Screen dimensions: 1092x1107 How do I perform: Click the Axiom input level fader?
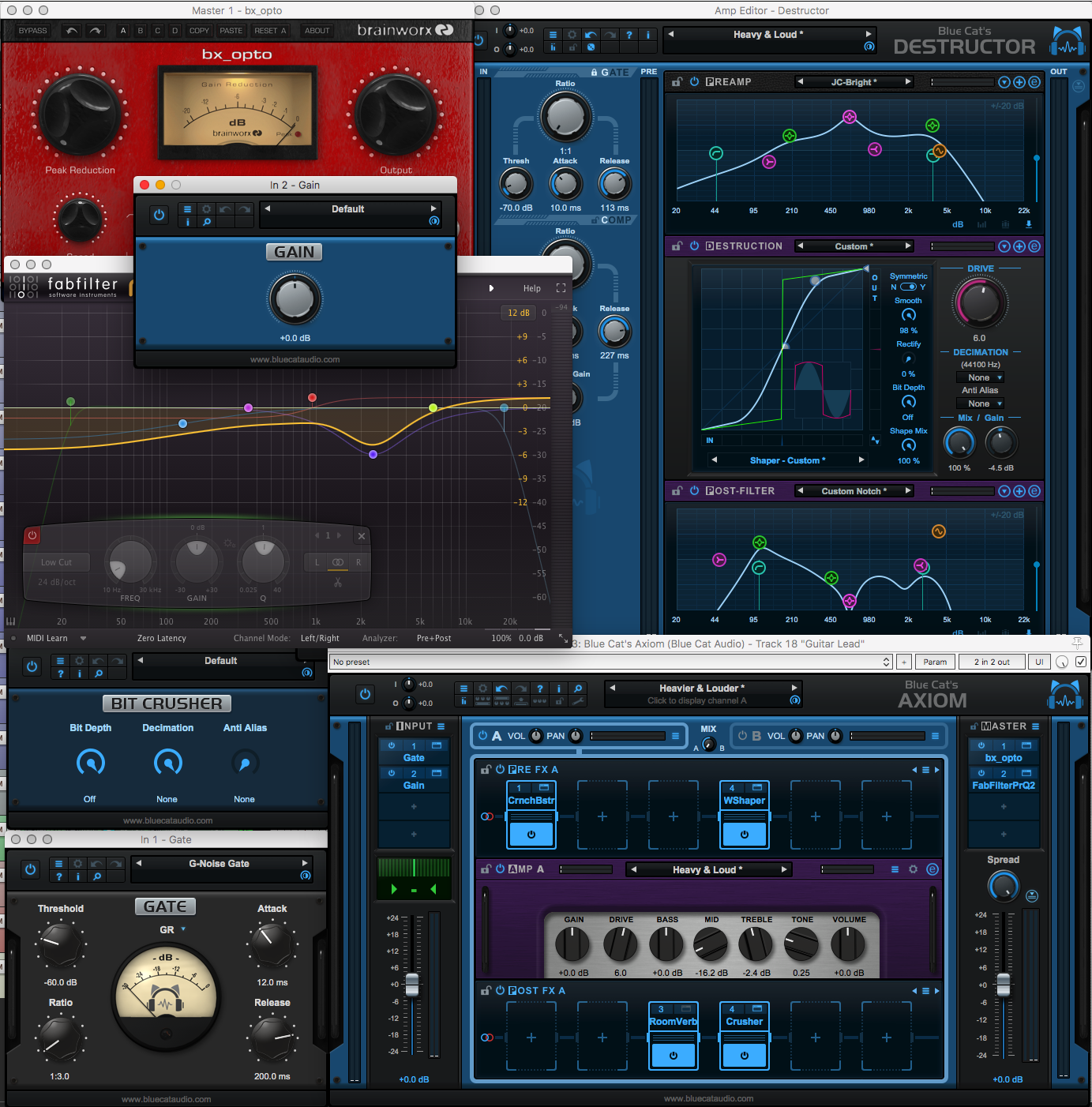tap(412, 984)
